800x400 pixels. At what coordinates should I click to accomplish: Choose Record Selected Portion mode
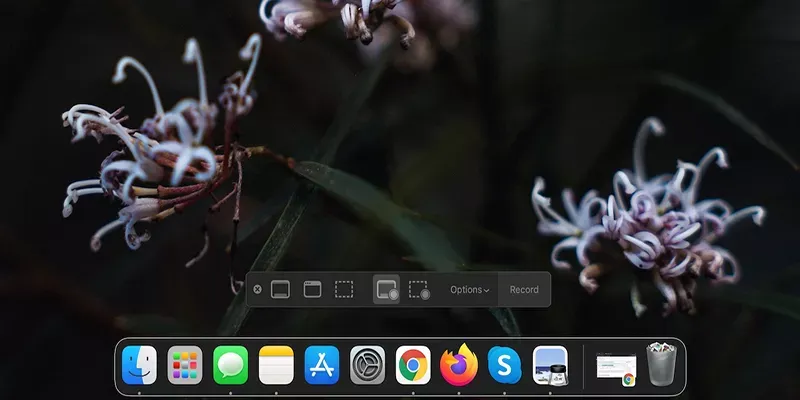[419, 290]
